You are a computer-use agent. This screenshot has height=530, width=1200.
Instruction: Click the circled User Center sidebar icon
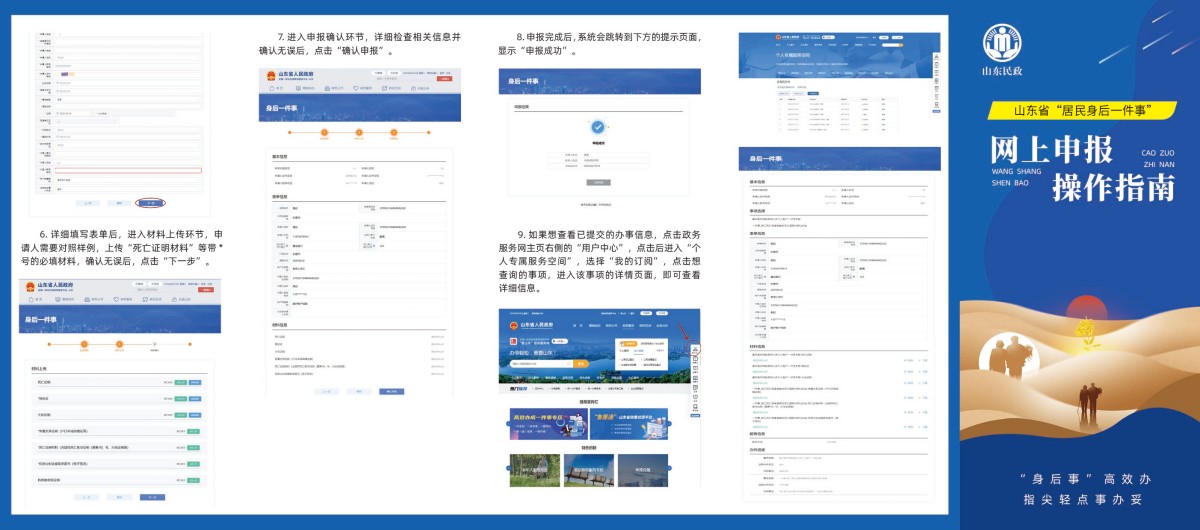[695, 348]
